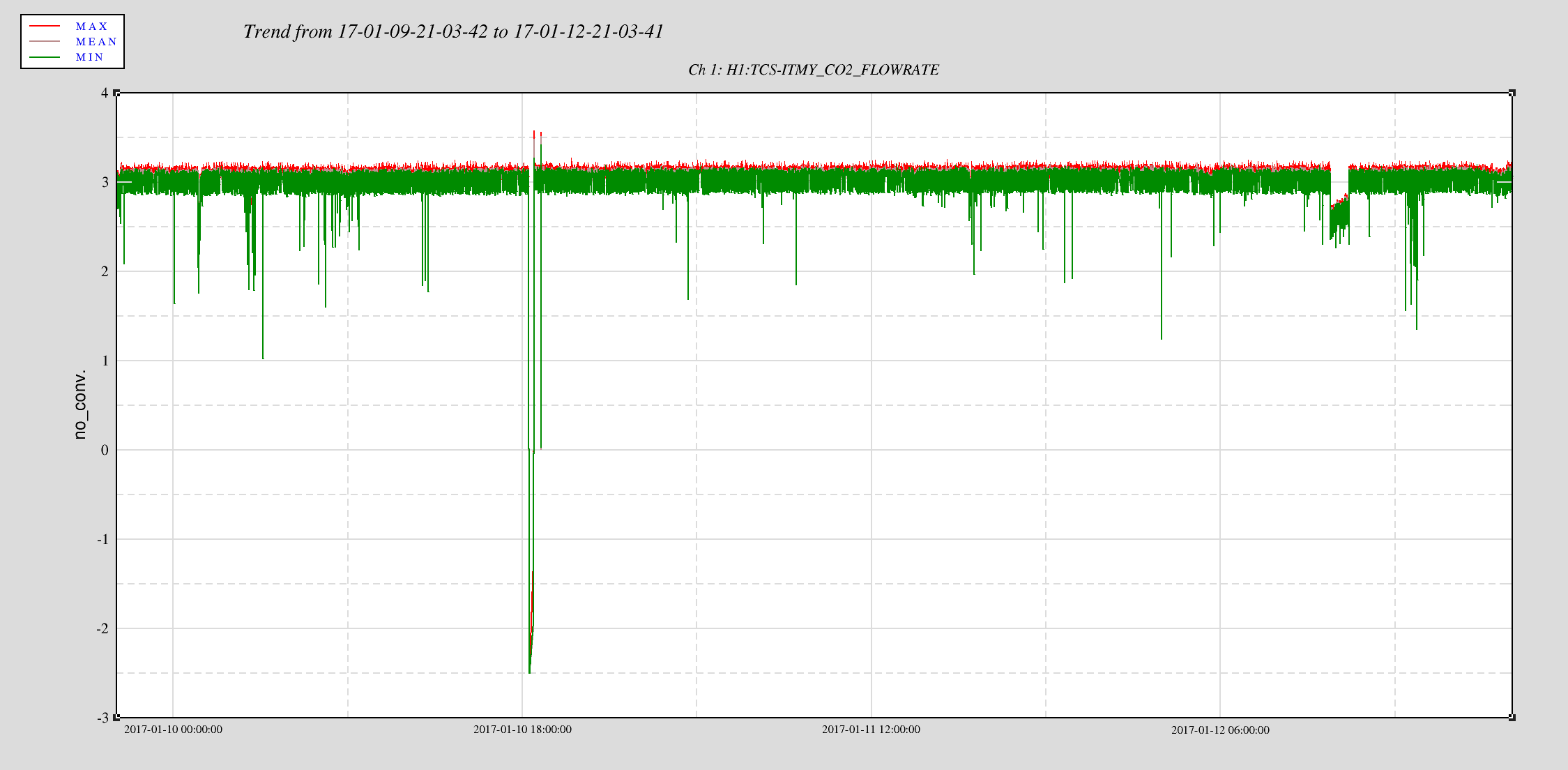Screen dimensions: 1568x770
Task: Click the x-axis tick label 2017-01-10 00:00:00
Action: click(173, 730)
